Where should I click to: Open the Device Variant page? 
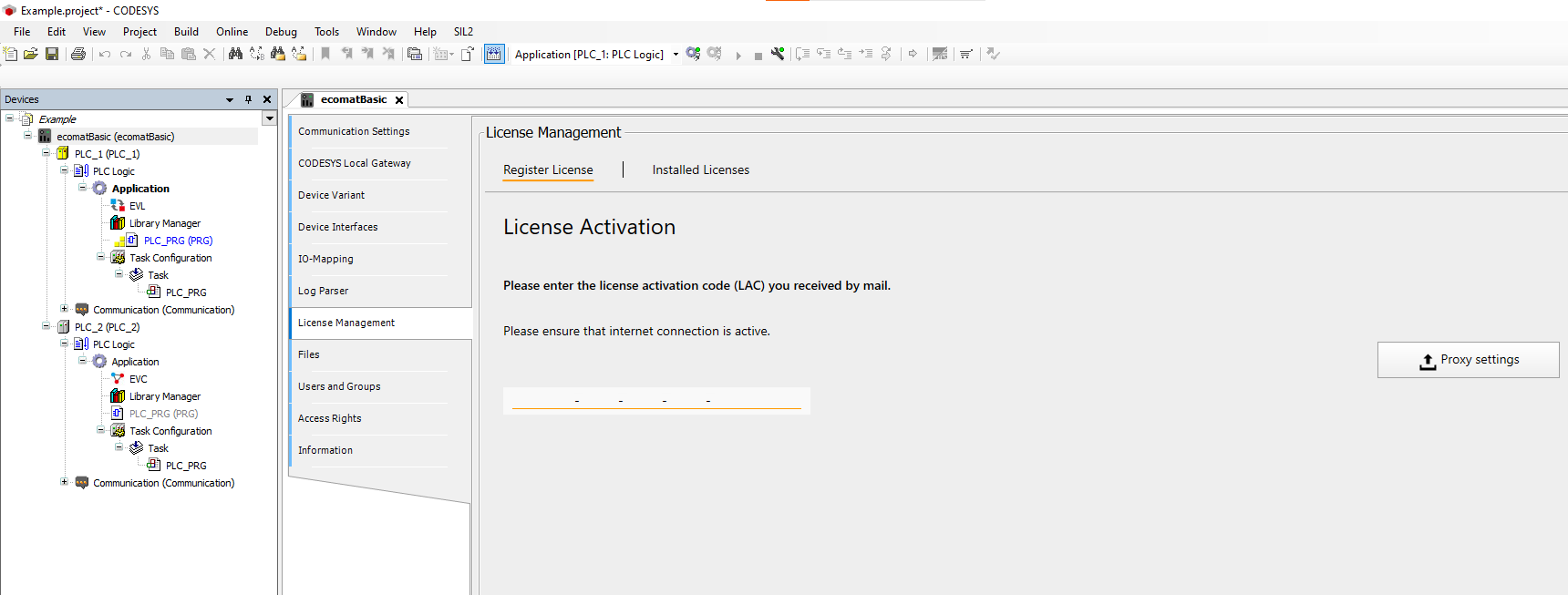[x=331, y=195]
